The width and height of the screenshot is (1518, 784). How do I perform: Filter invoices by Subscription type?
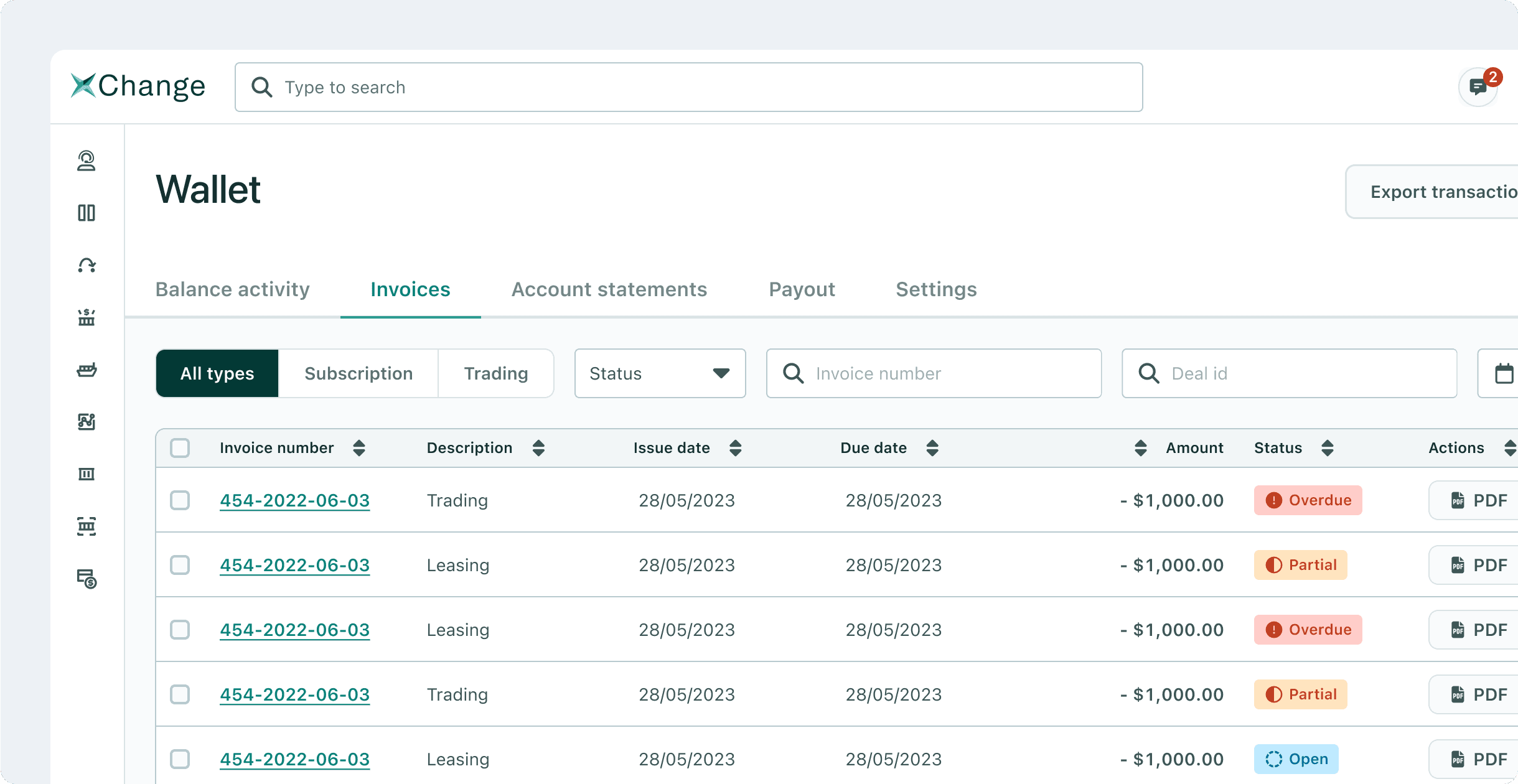tap(358, 373)
